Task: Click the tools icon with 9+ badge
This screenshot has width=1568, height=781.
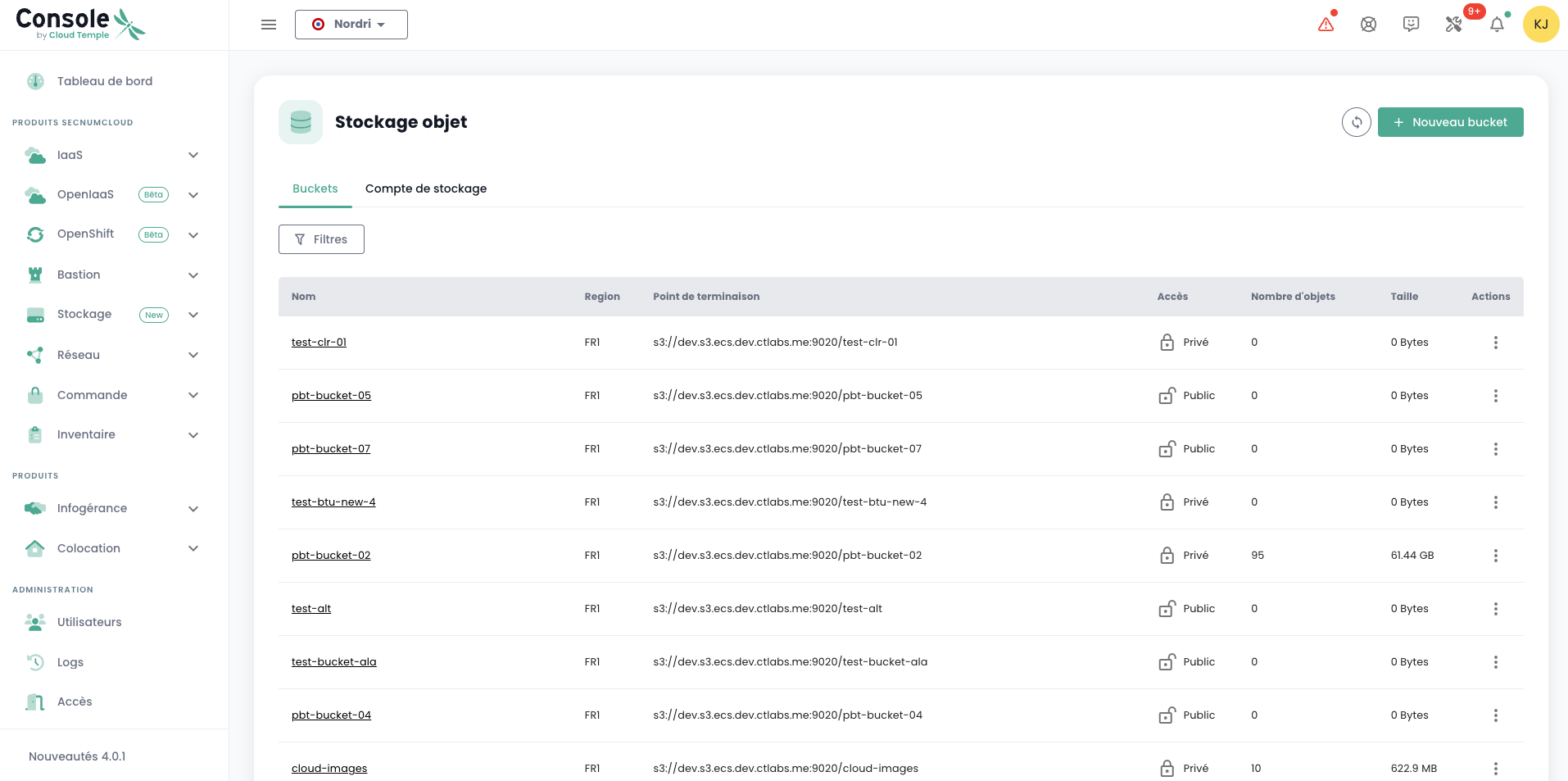Action: tap(1454, 25)
